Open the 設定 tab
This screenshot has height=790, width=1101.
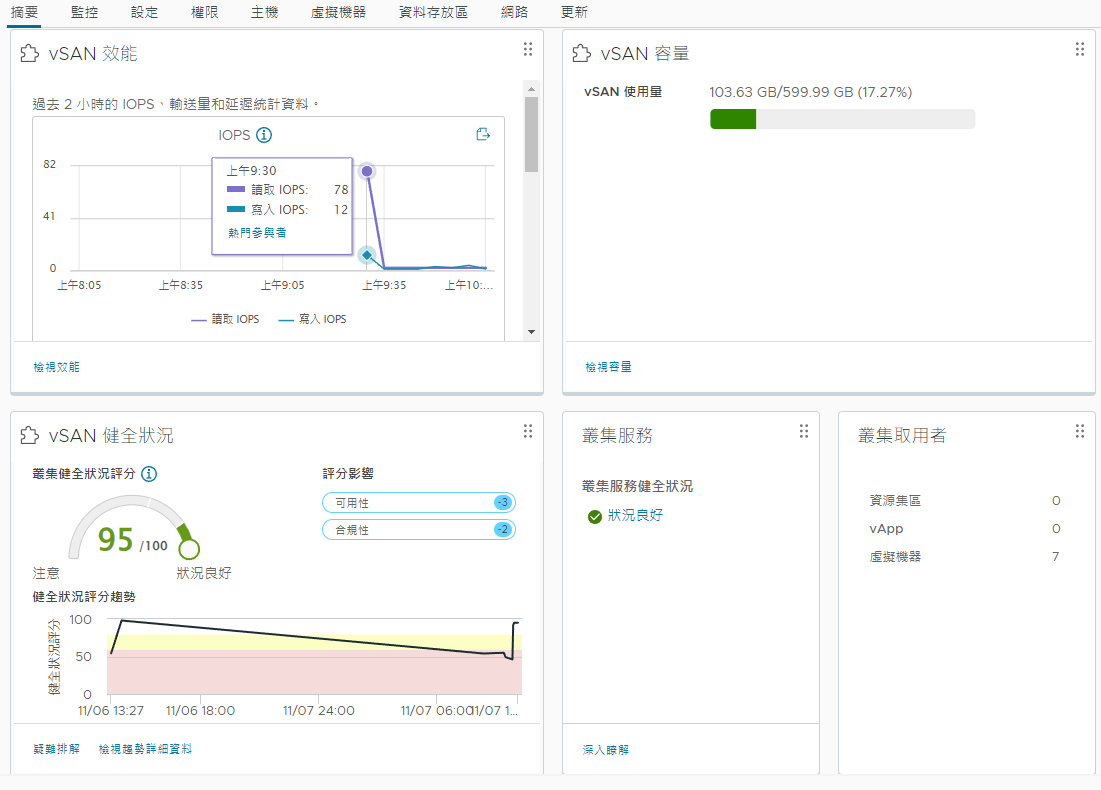(x=145, y=13)
